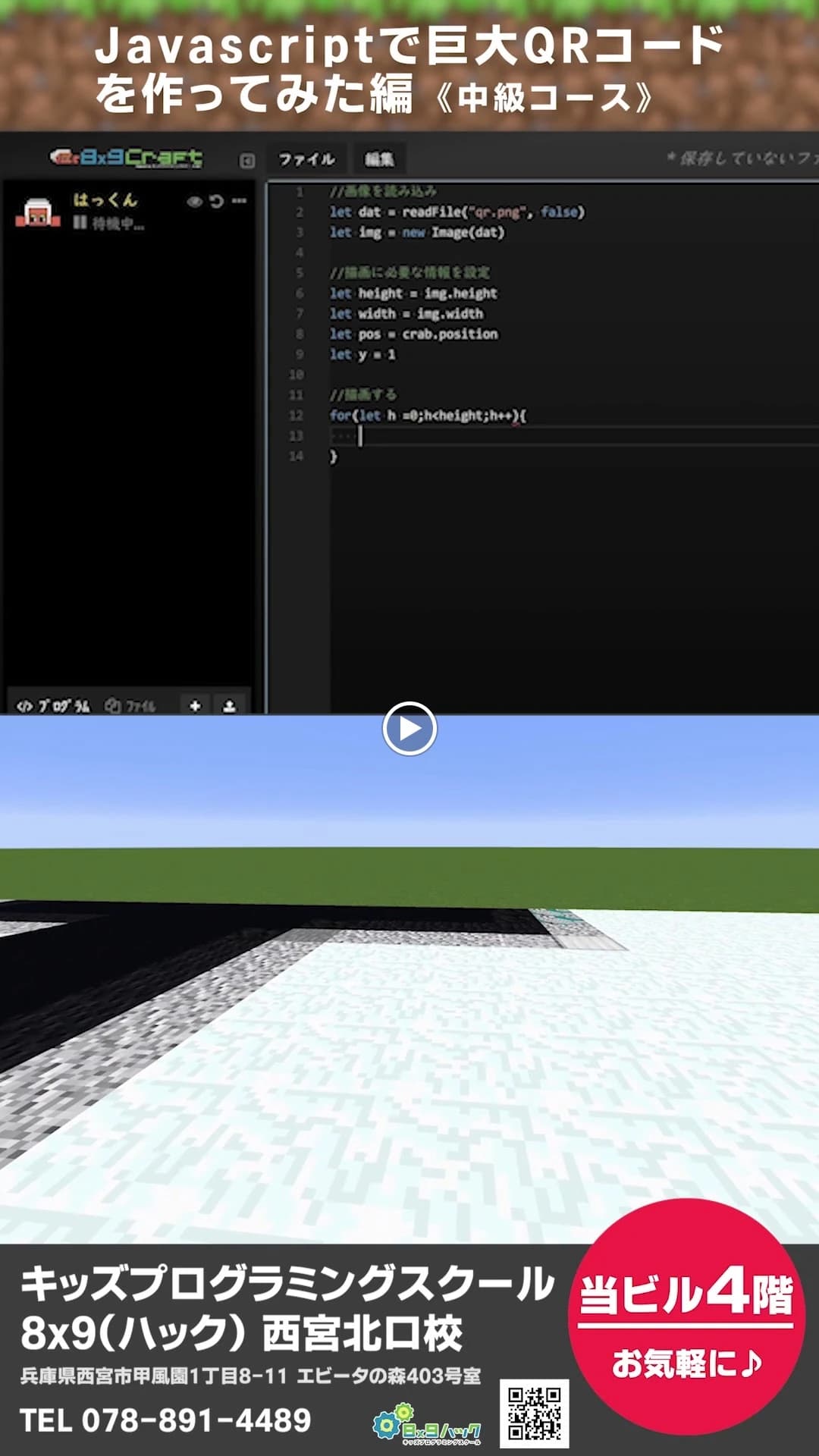
Task: Click the pause icon next to 待機中
Action: [x=79, y=222]
